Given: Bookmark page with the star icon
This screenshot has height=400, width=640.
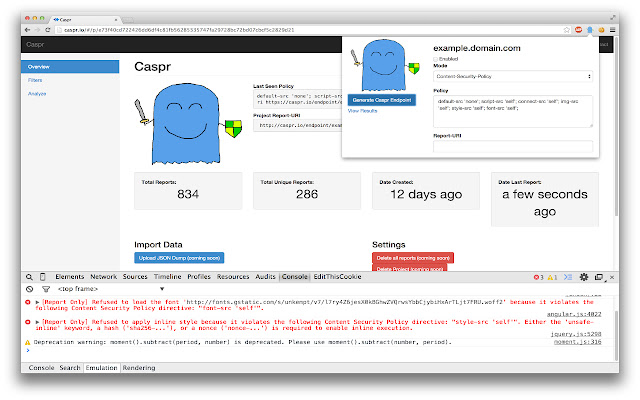Looking at the screenshot, I should coord(567,30).
